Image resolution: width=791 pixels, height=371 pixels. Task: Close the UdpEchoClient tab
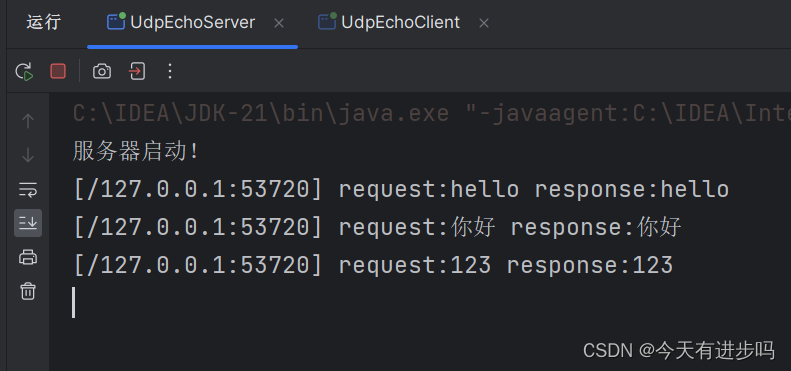(484, 23)
